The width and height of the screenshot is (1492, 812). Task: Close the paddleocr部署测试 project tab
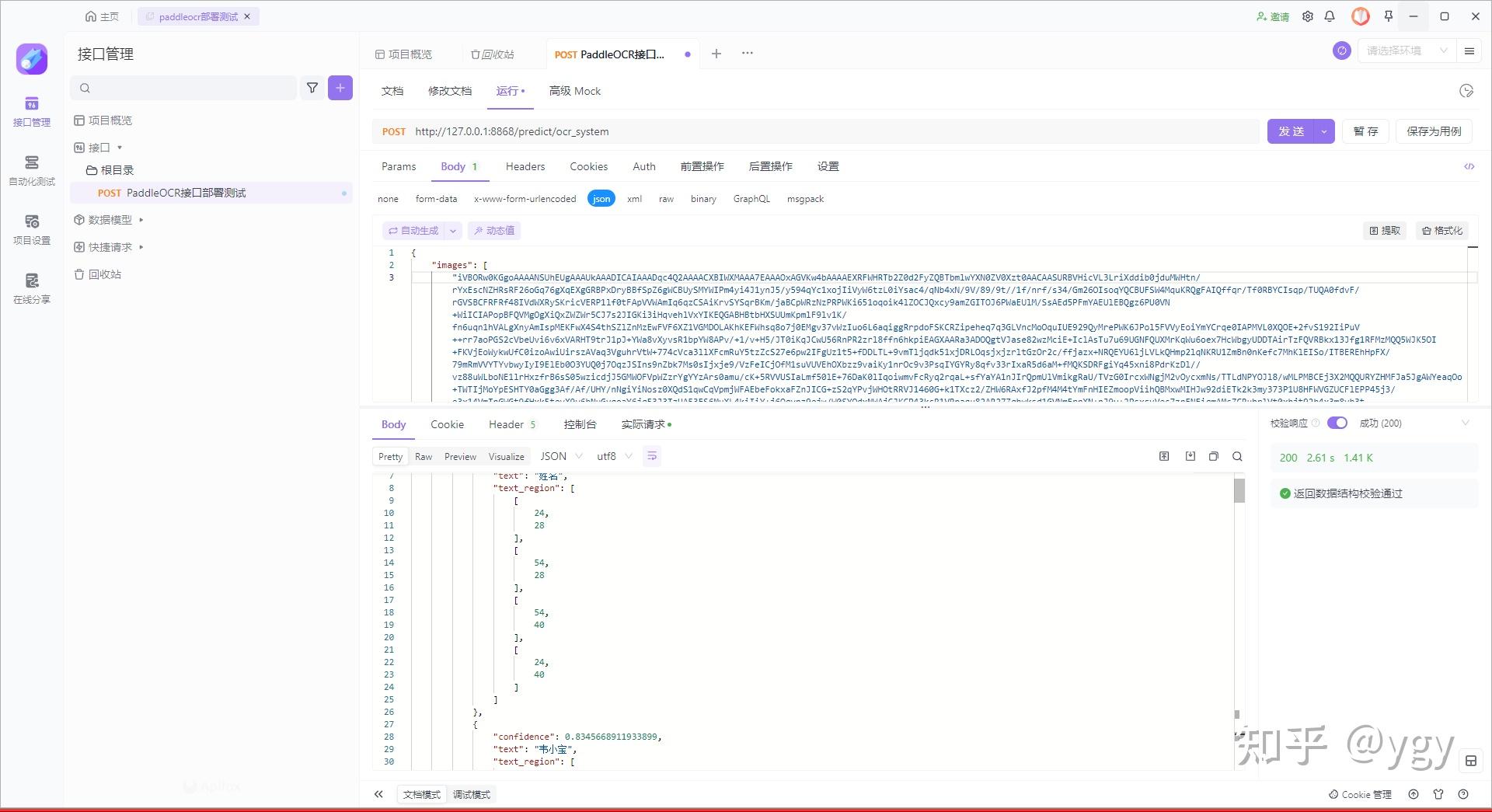pyautogui.click(x=247, y=16)
